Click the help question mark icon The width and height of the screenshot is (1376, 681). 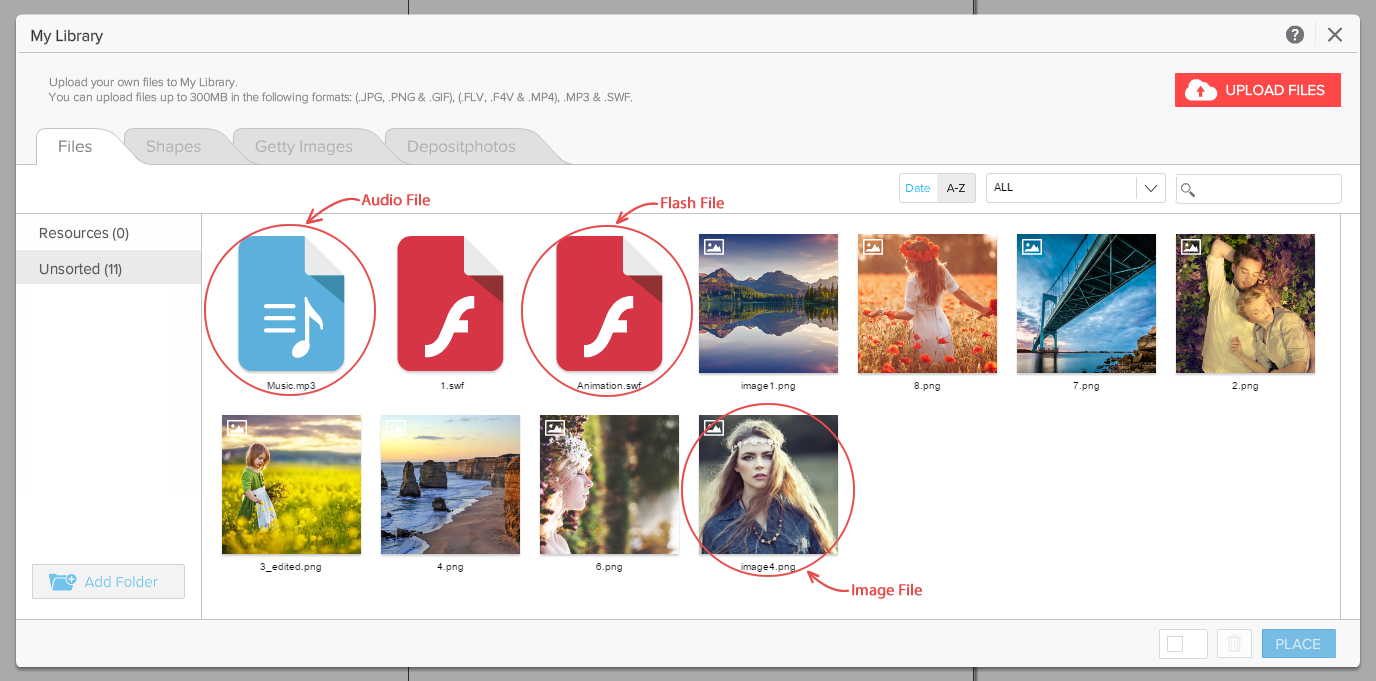coord(1295,35)
